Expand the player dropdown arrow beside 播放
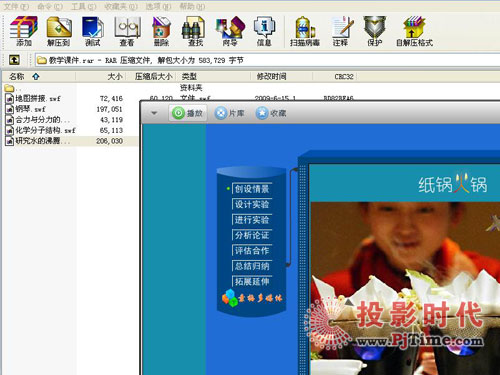 pos(154,113)
